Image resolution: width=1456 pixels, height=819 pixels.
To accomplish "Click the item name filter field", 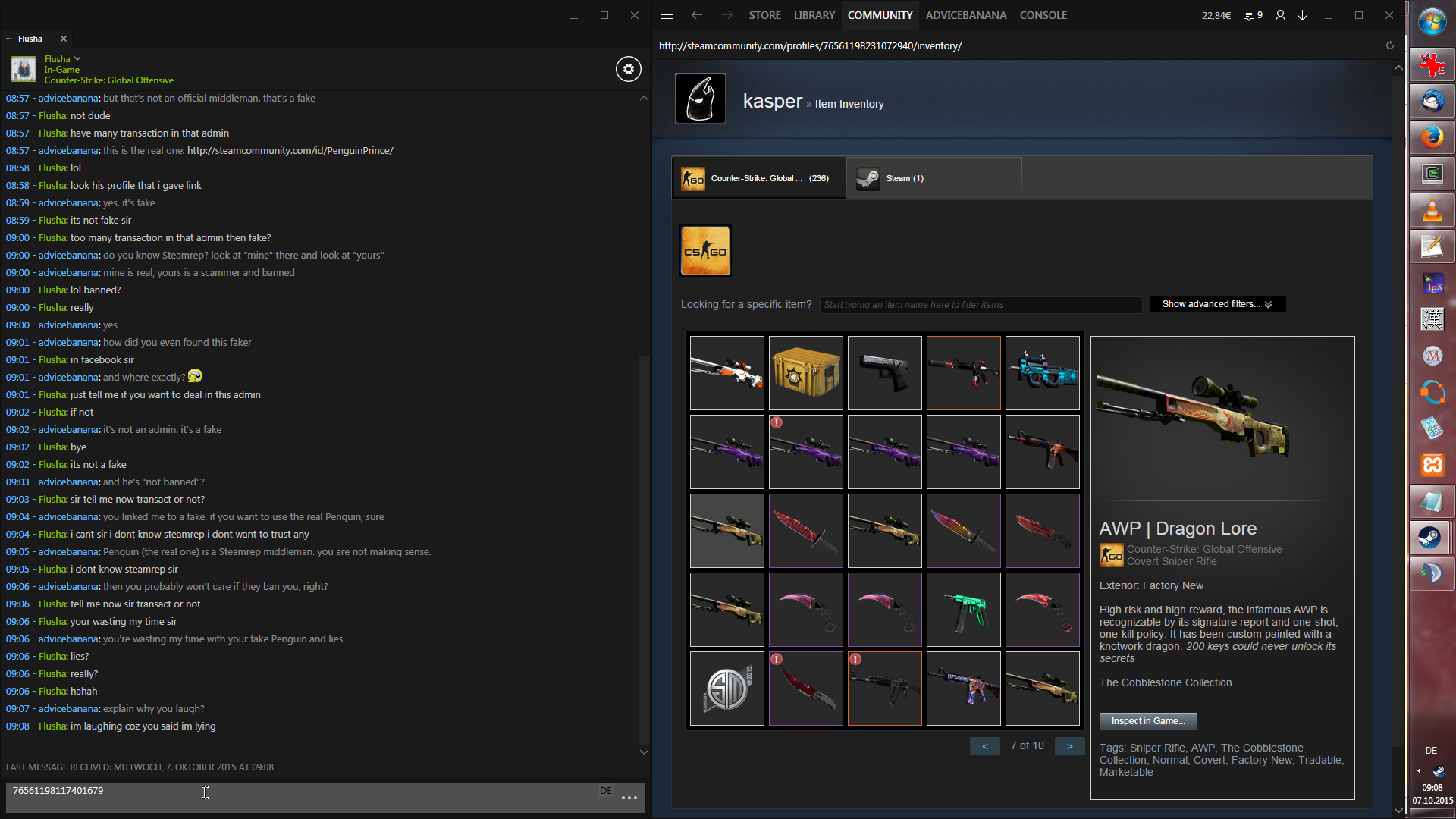I will pyautogui.click(x=980, y=305).
